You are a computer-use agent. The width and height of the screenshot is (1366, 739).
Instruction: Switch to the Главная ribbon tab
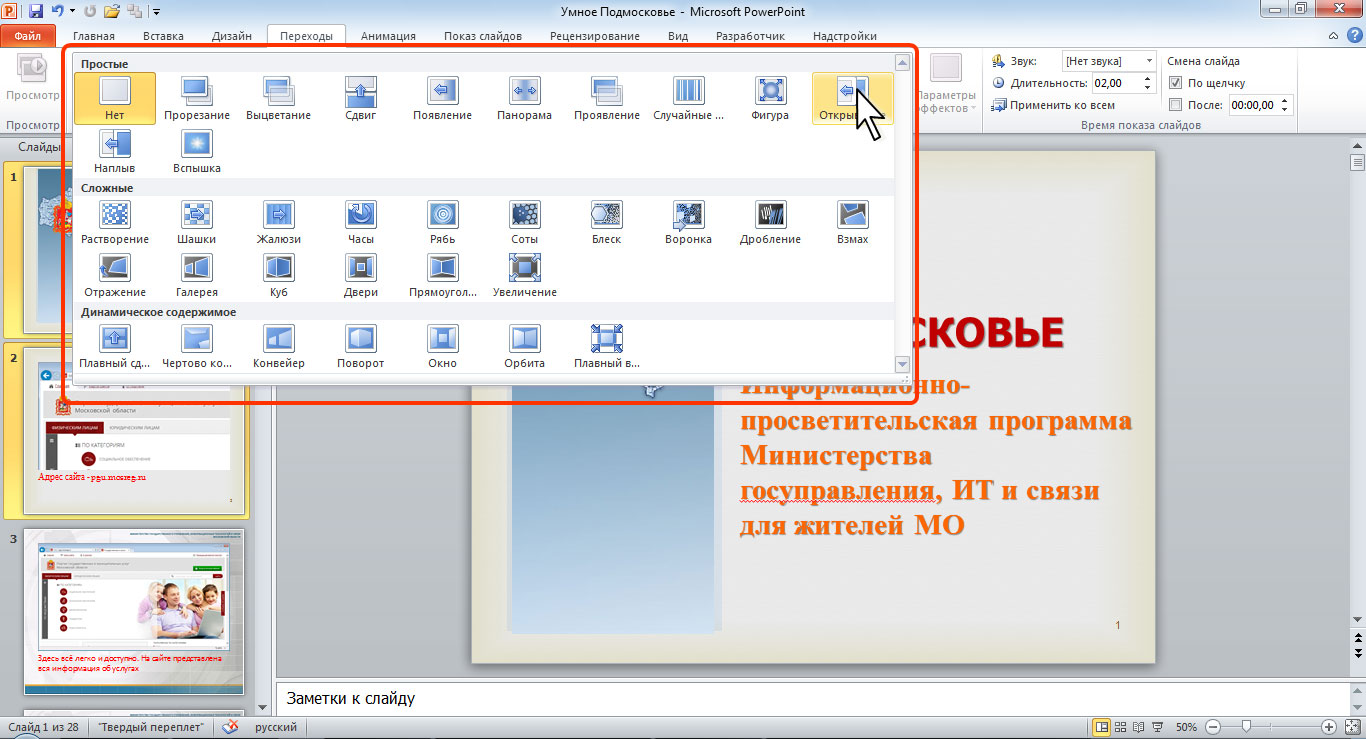[x=94, y=36]
